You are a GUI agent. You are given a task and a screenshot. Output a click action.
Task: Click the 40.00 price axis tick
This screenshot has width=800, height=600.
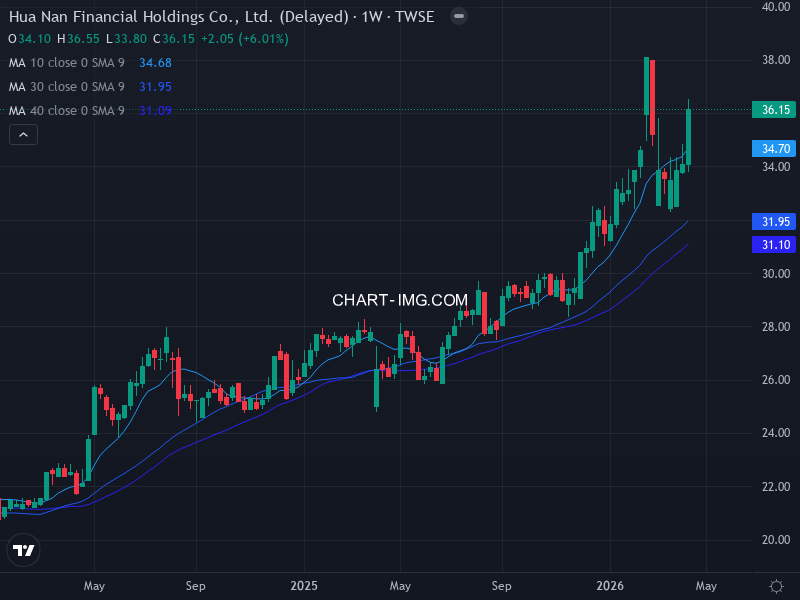point(776,7)
